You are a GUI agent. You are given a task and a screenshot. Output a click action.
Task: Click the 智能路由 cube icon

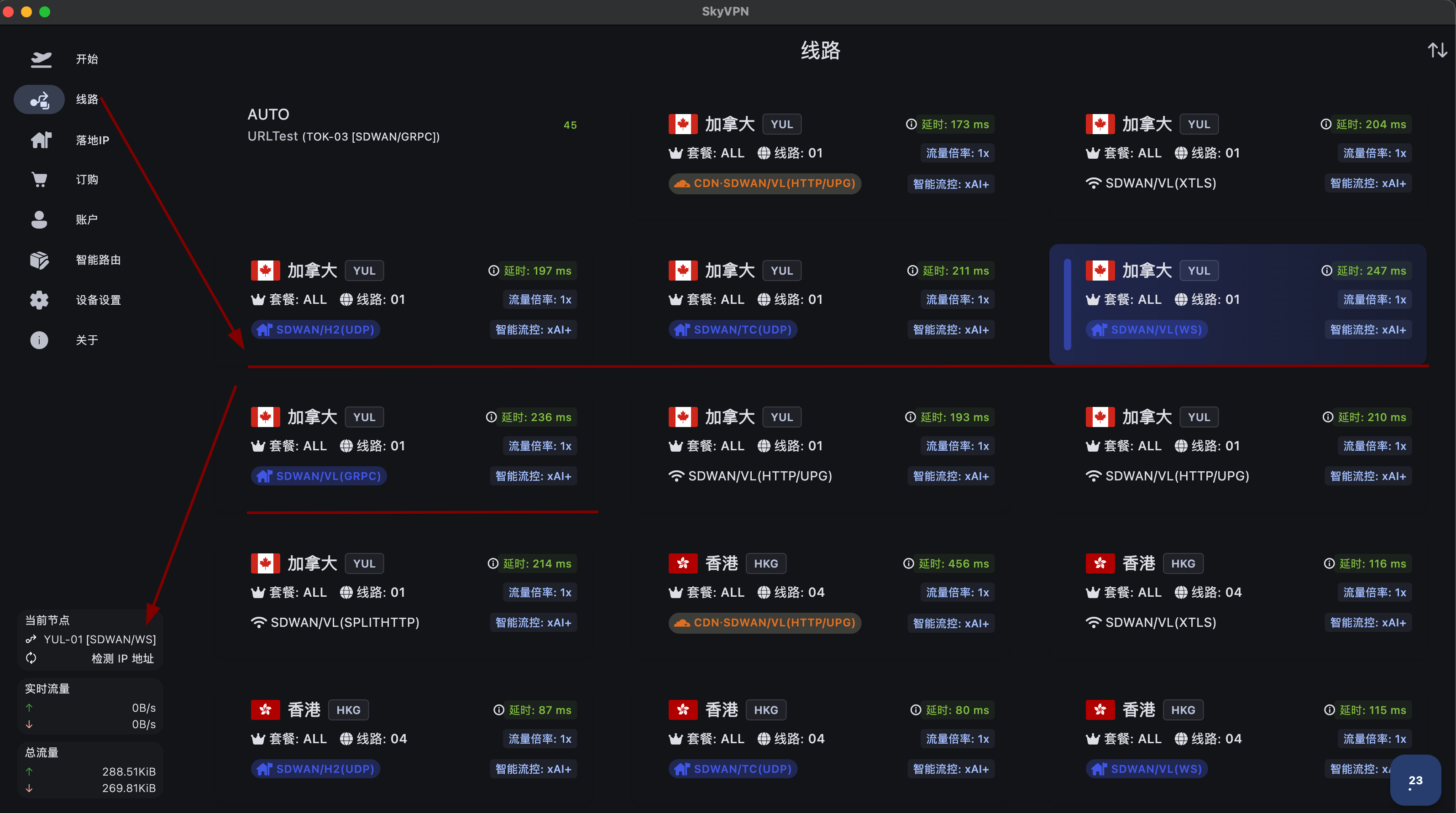[x=40, y=260]
